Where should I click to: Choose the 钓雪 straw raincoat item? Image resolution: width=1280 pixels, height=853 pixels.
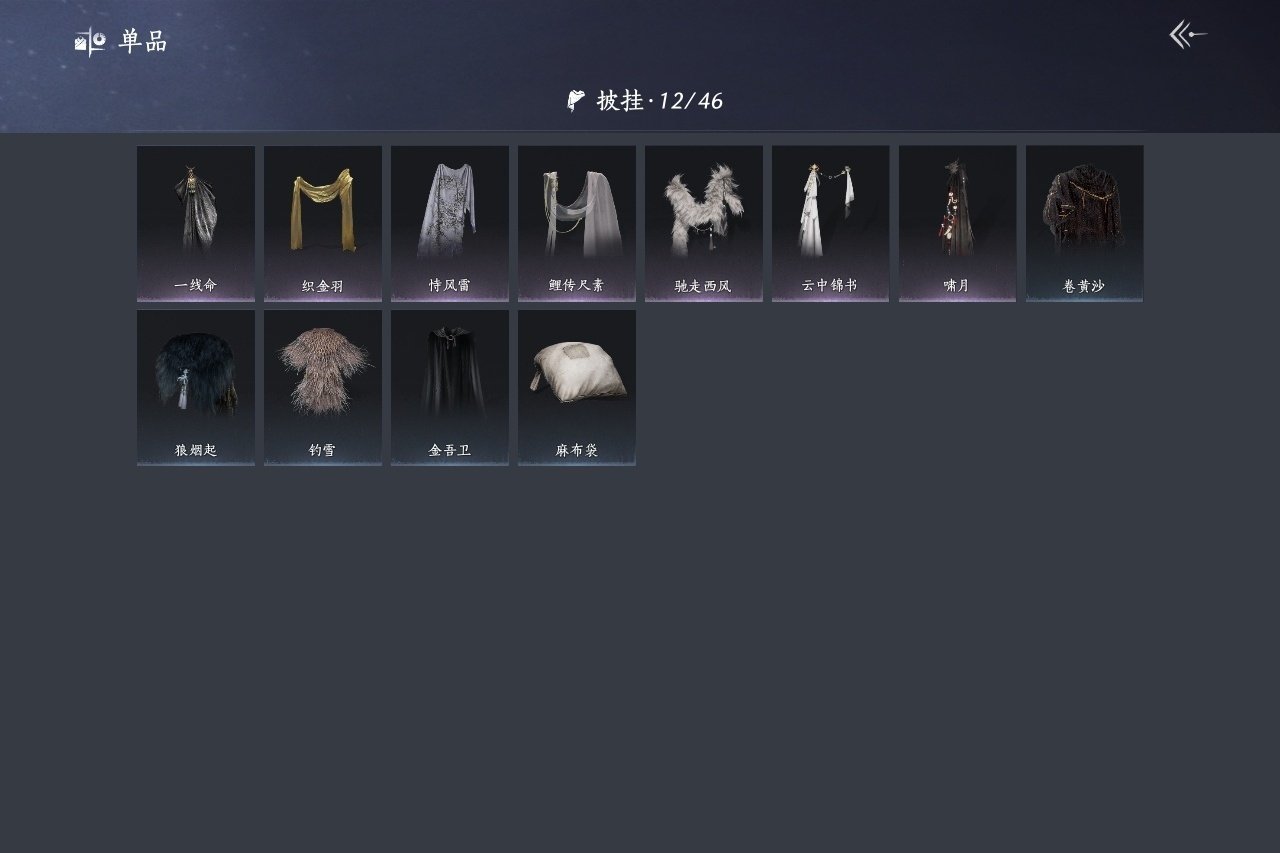[x=323, y=387]
